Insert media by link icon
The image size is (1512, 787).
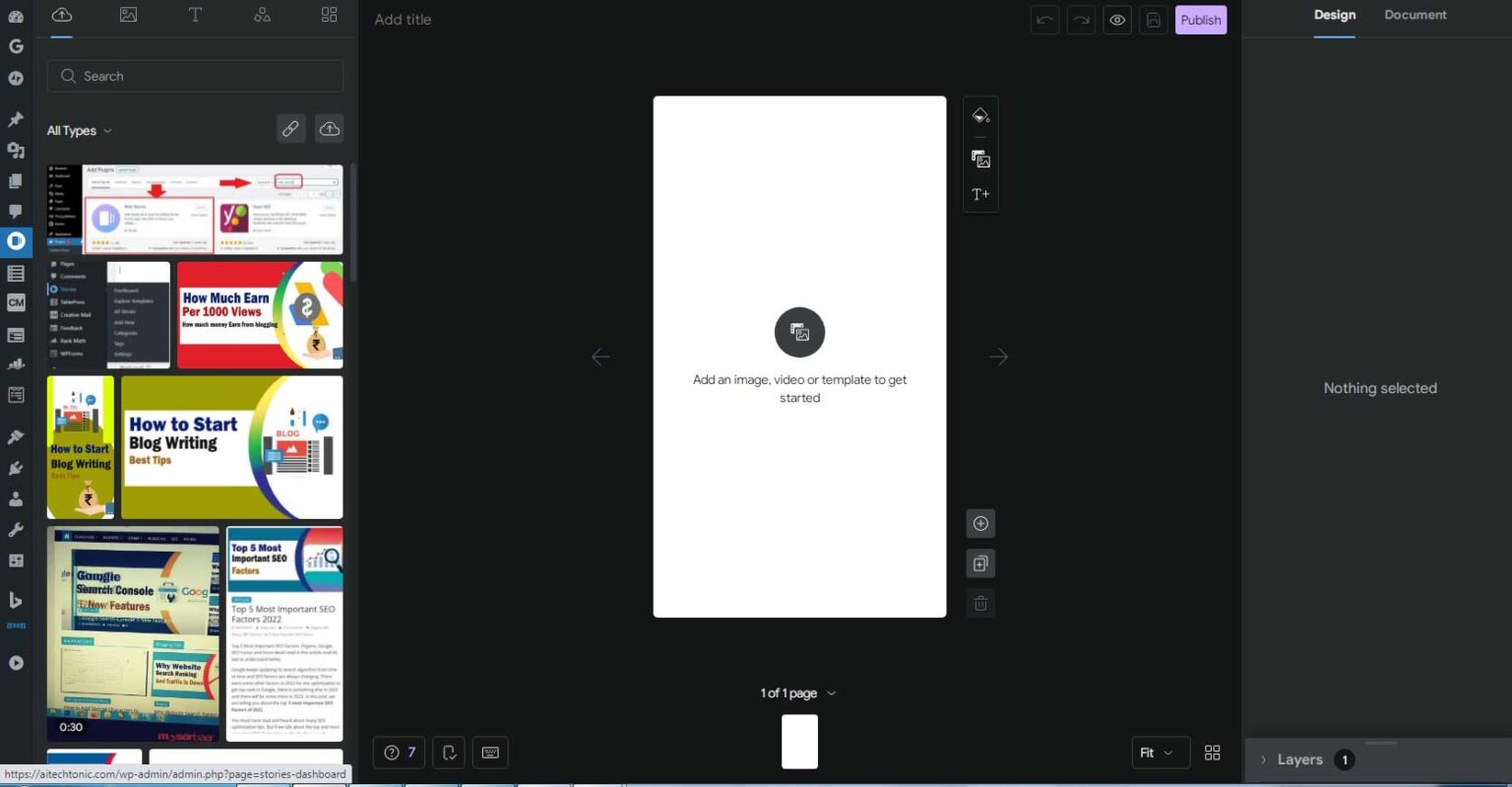pos(290,129)
